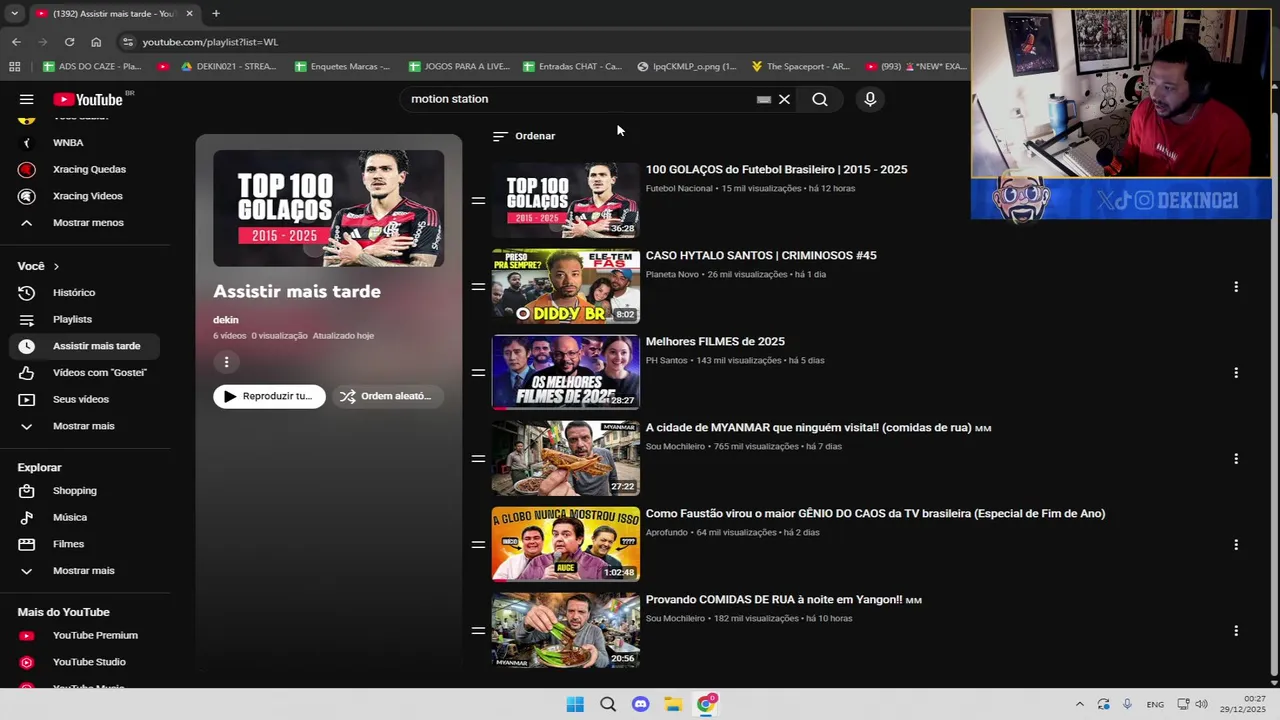Reload page with browser refresh button

(x=69, y=42)
